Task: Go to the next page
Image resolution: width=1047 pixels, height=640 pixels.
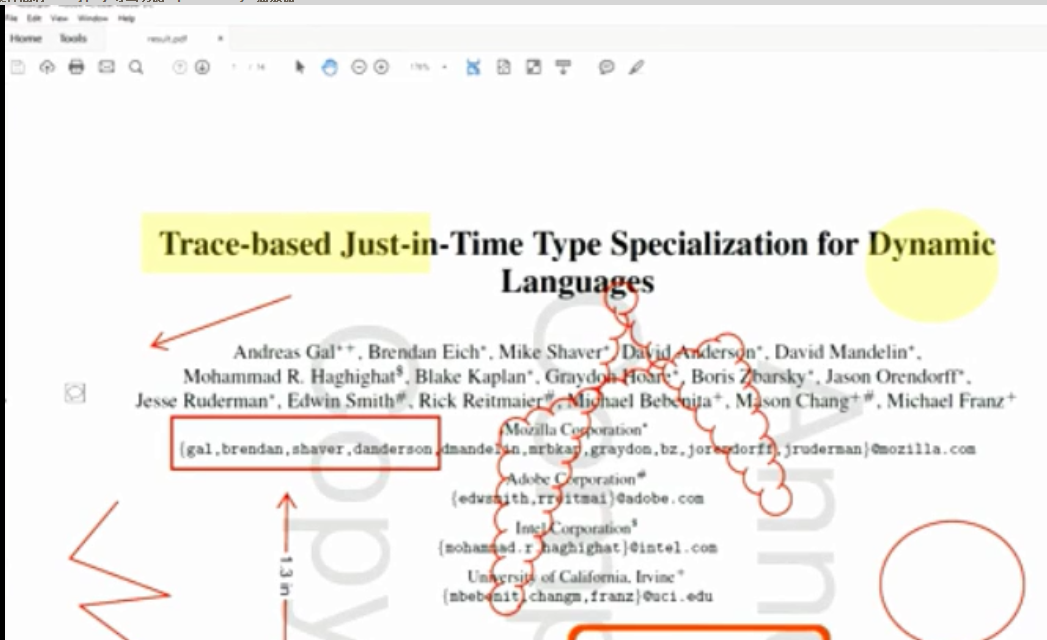Action: click(204, 67)
